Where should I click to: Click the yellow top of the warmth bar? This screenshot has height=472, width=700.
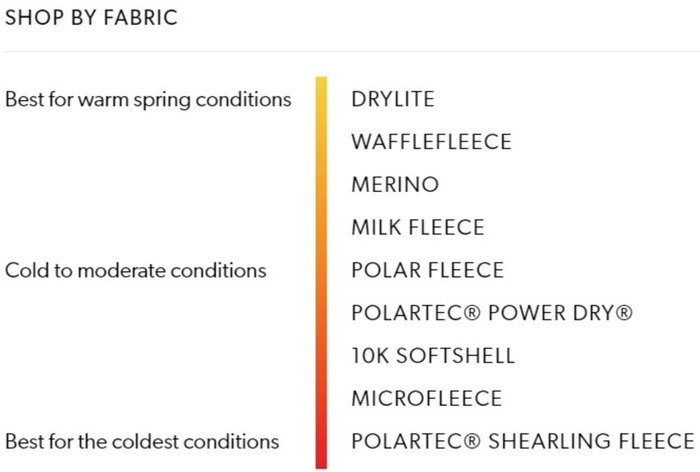tap(321, 84)
